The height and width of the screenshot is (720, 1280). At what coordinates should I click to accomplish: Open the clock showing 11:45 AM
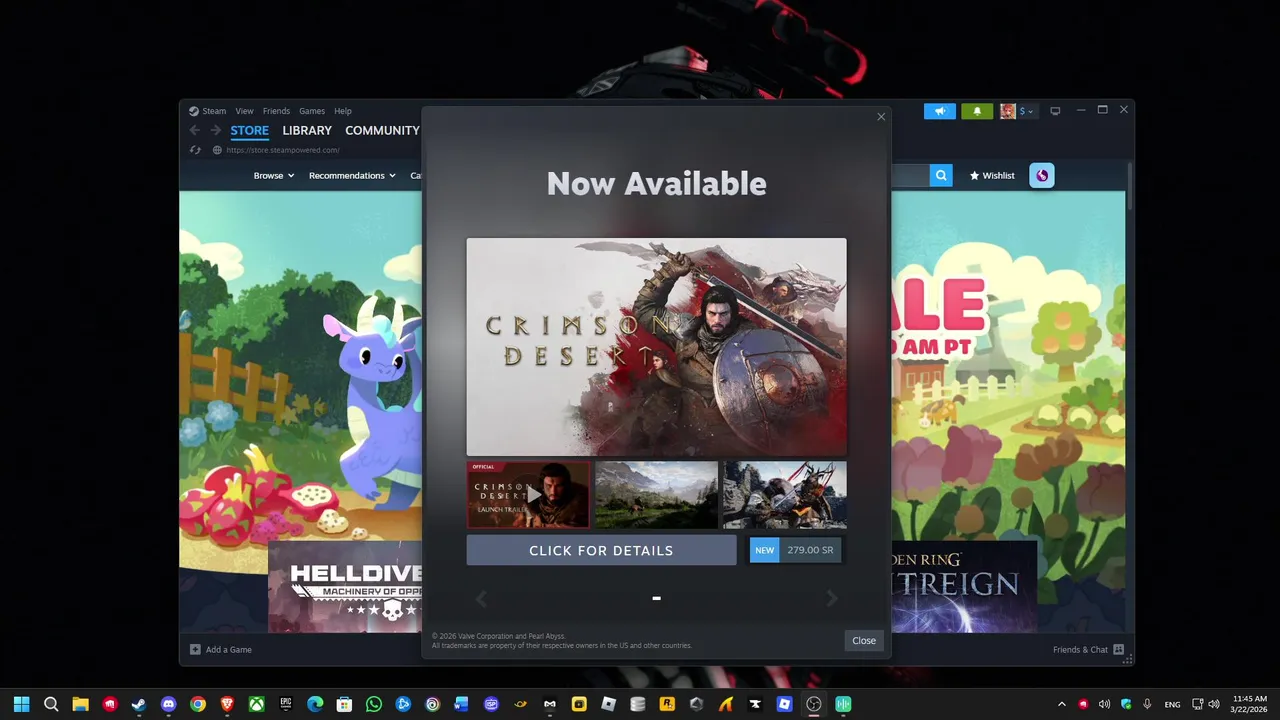click(x=1250, y=704)
